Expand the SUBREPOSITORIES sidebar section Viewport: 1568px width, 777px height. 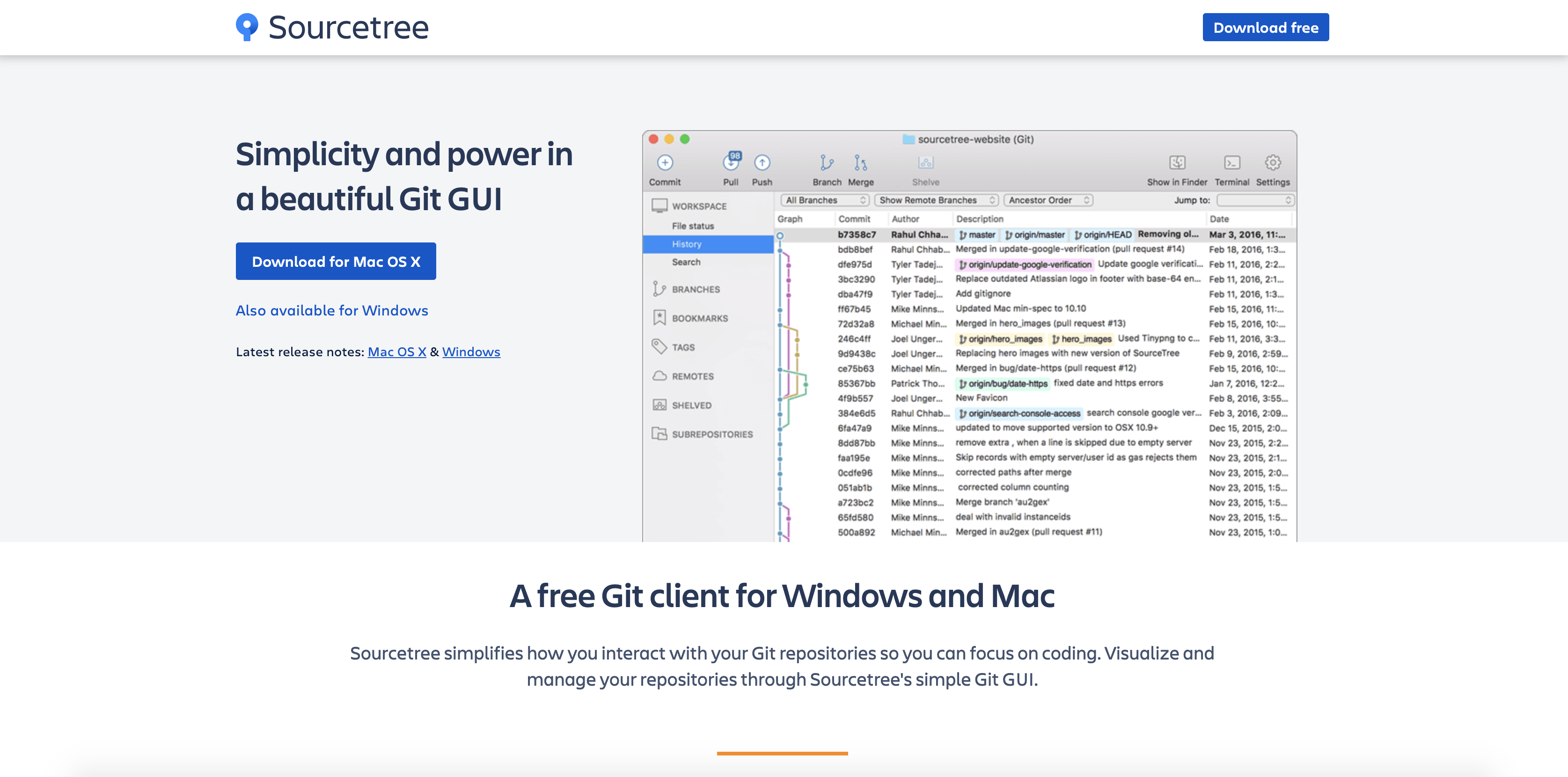tap(712, 434)
